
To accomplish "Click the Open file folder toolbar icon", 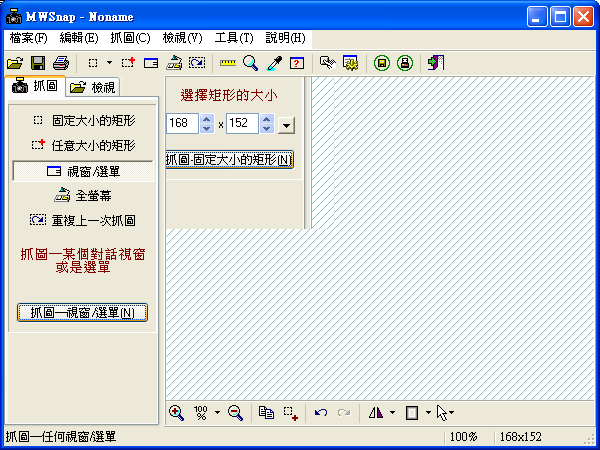I will (x=15, y=63).
